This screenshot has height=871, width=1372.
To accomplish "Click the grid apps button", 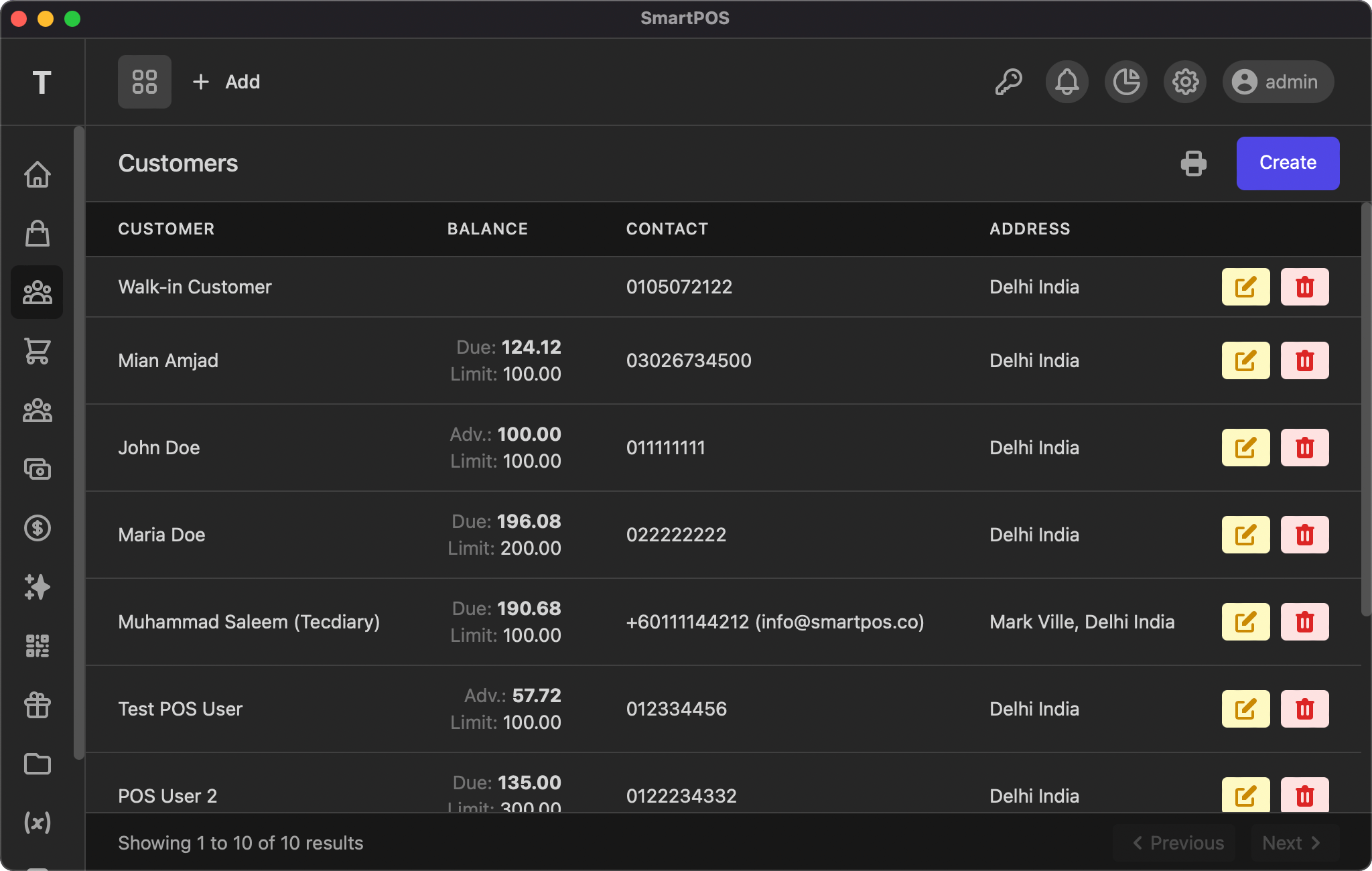I will [145, 82].
